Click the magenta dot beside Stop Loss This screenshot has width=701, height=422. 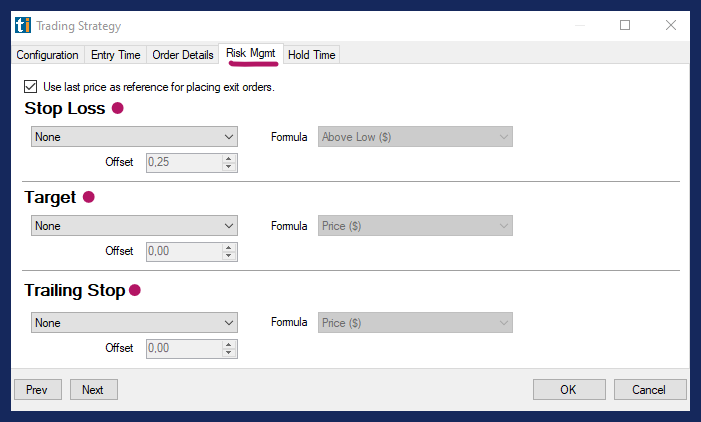118,108
